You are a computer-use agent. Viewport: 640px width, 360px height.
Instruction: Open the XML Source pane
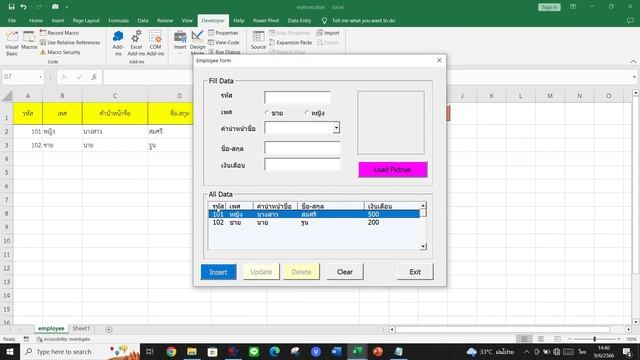(258, 41)
